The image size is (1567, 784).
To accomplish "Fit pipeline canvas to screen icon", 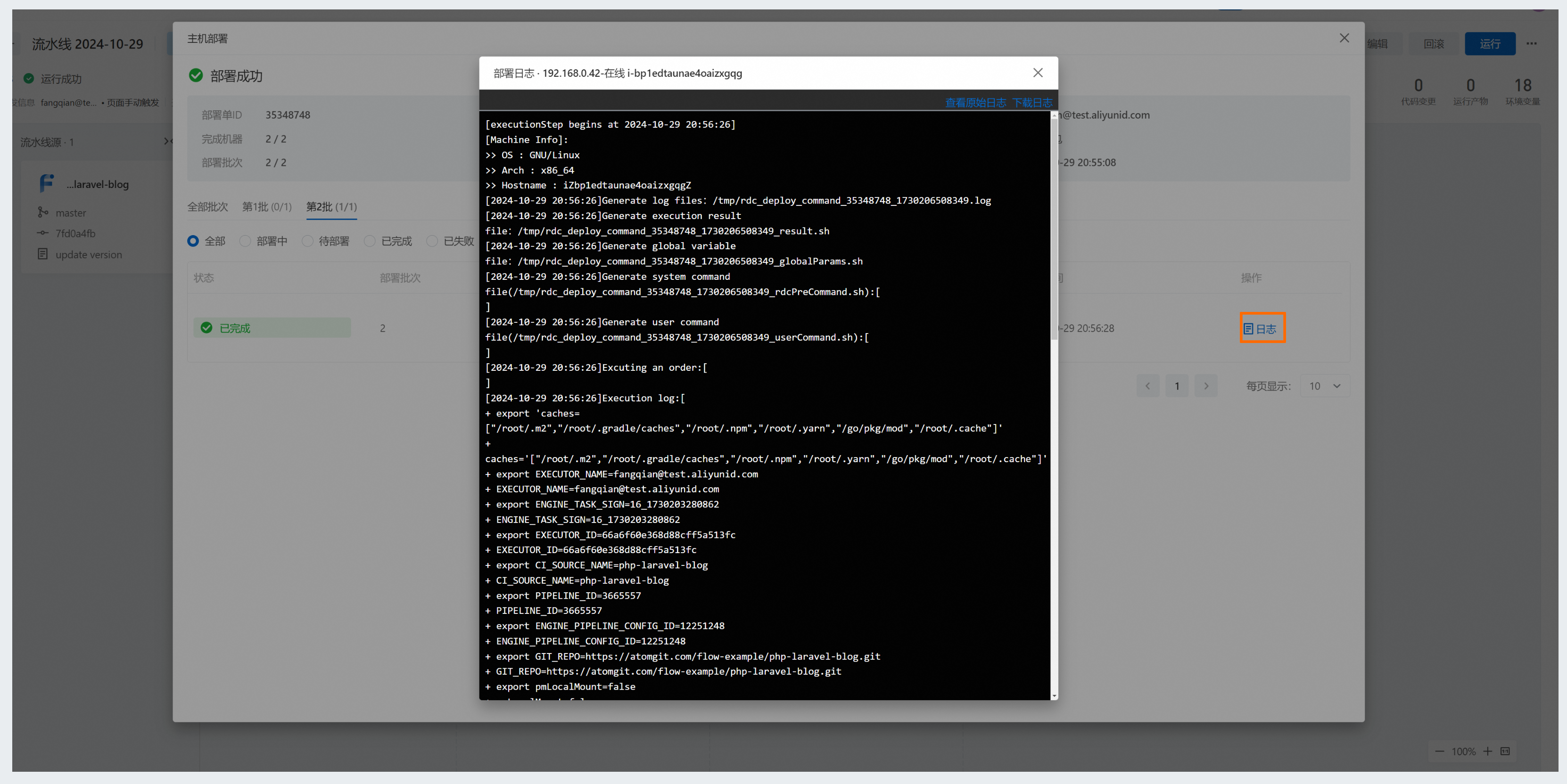I will (x=1505, y=751).
